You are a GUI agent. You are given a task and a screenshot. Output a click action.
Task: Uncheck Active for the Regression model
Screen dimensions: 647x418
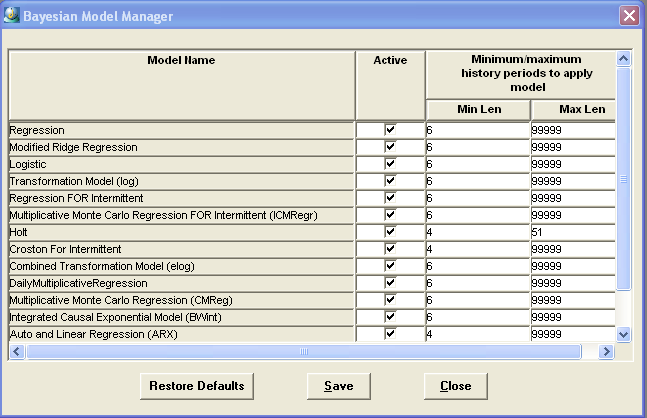click(390, 130)
